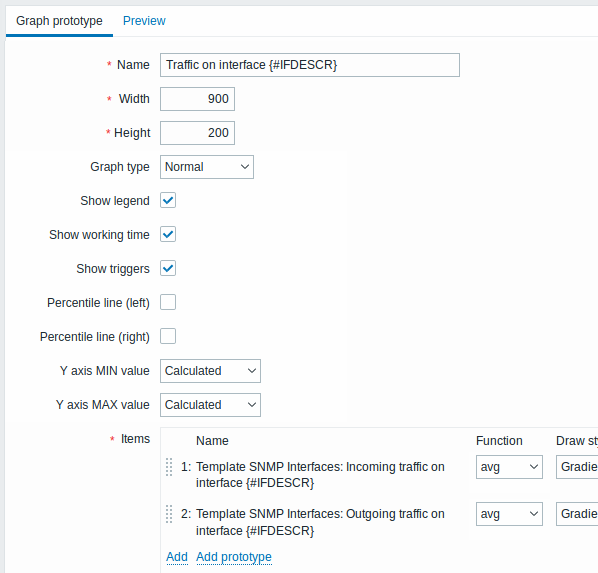Select the Graph prototype tab
Screen dimensions: 598x573
[x=59, y=21]
